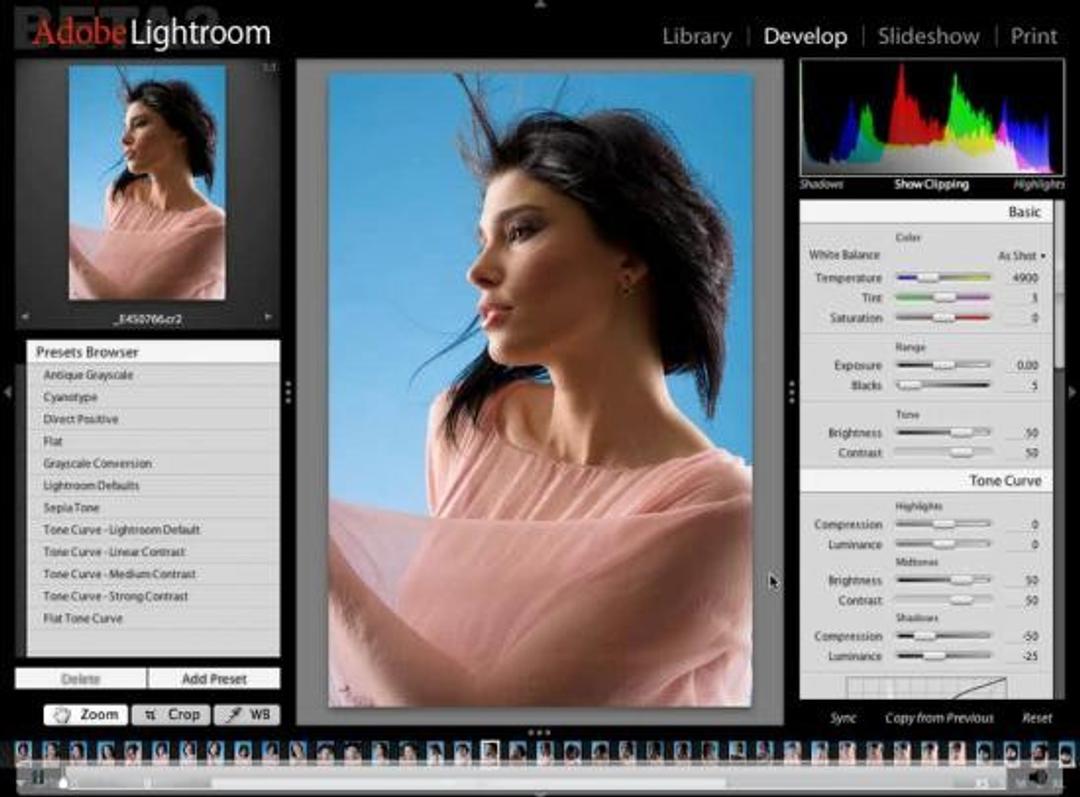Switch to the Library module
The image size is (1080, 797).
[695, 36]
